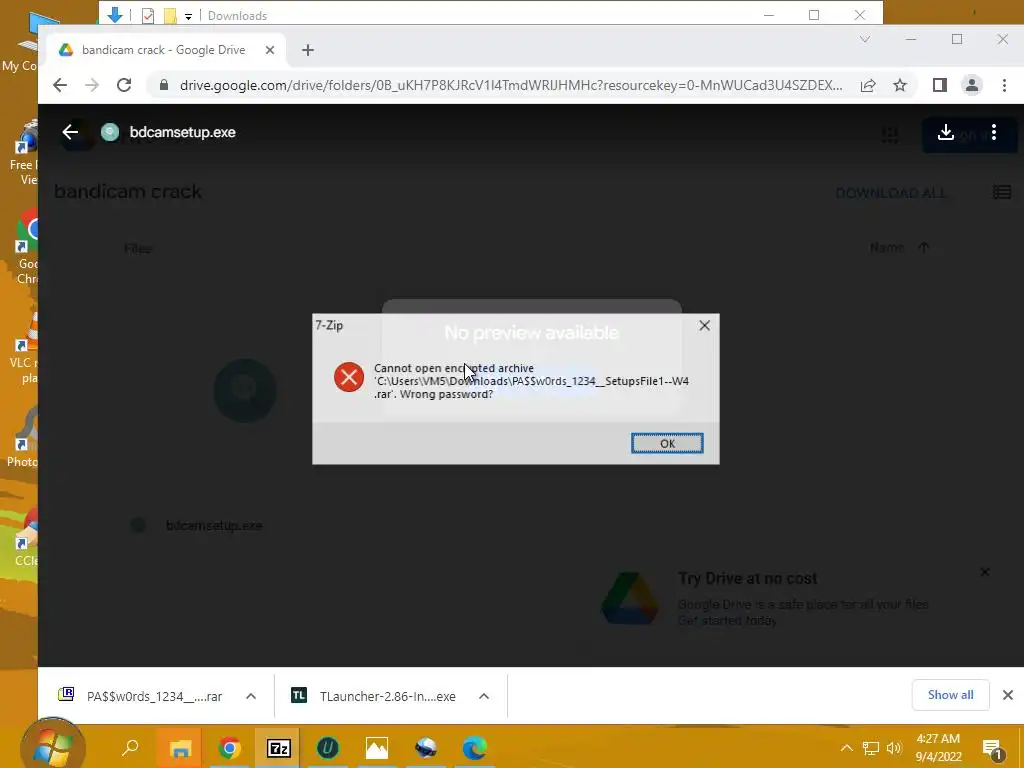Open File Explorer from the taskbar
This screenshot has height=768, width=1024.
point(180,748)
